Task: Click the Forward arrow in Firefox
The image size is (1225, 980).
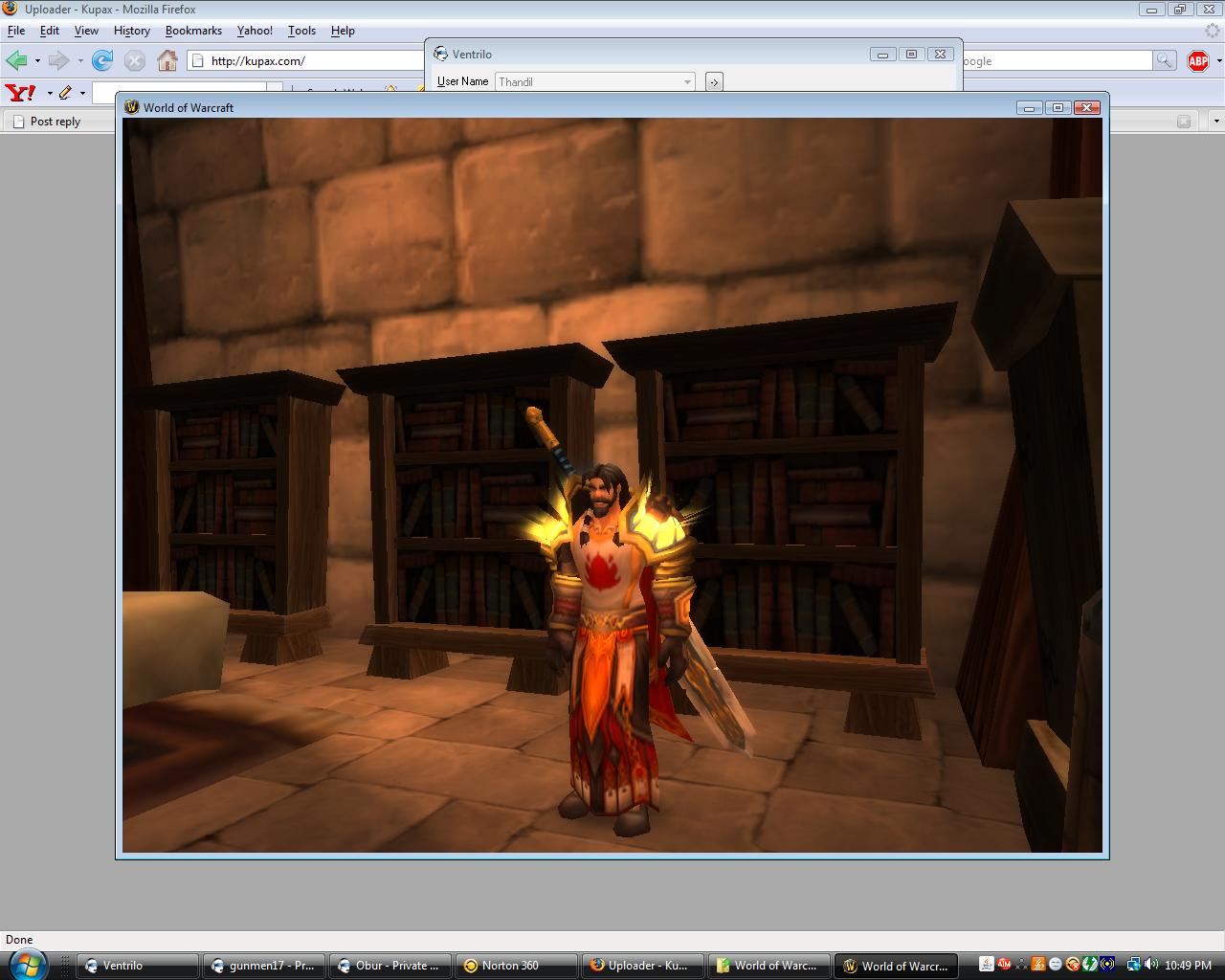Action: pyautogui.click(x=58, y=61)
